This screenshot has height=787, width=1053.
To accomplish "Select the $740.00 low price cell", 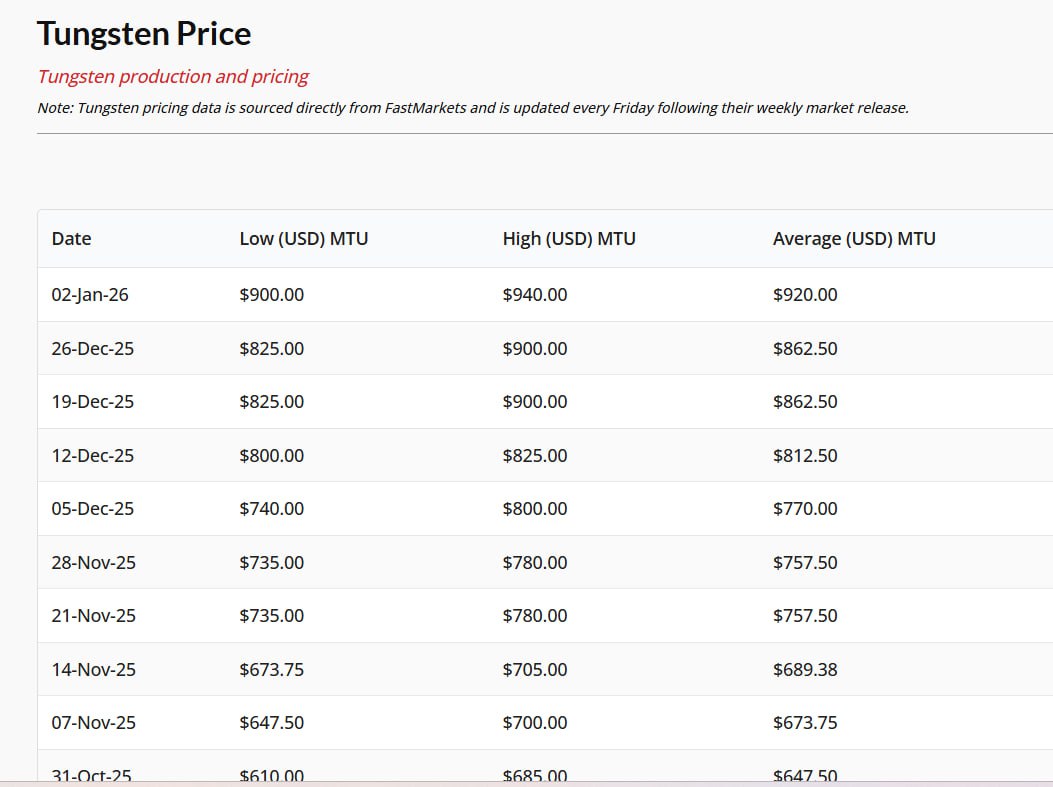I will 272,509.
